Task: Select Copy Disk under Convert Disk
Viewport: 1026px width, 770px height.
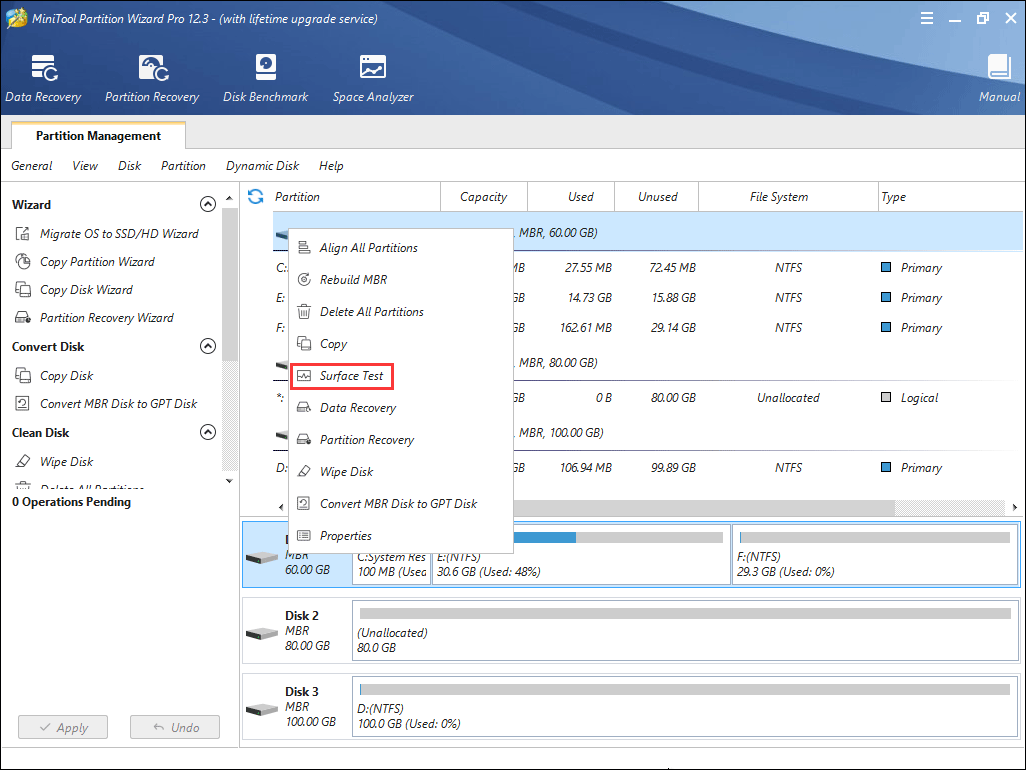Action: click(x=54, y=376)
